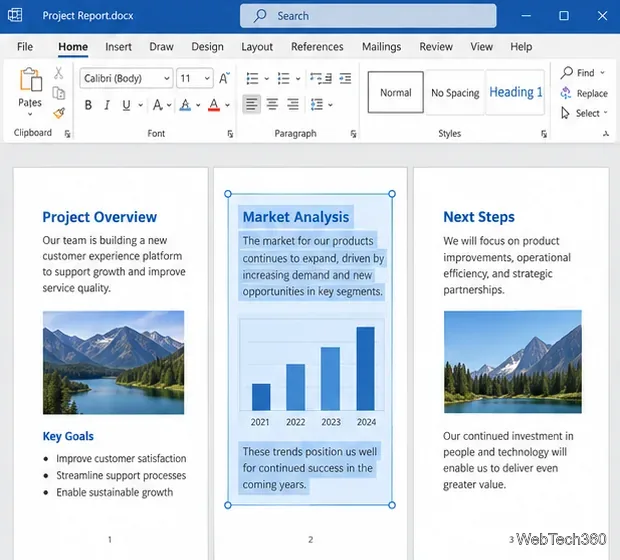Click the Paste clipboard icon

(31, 79)
